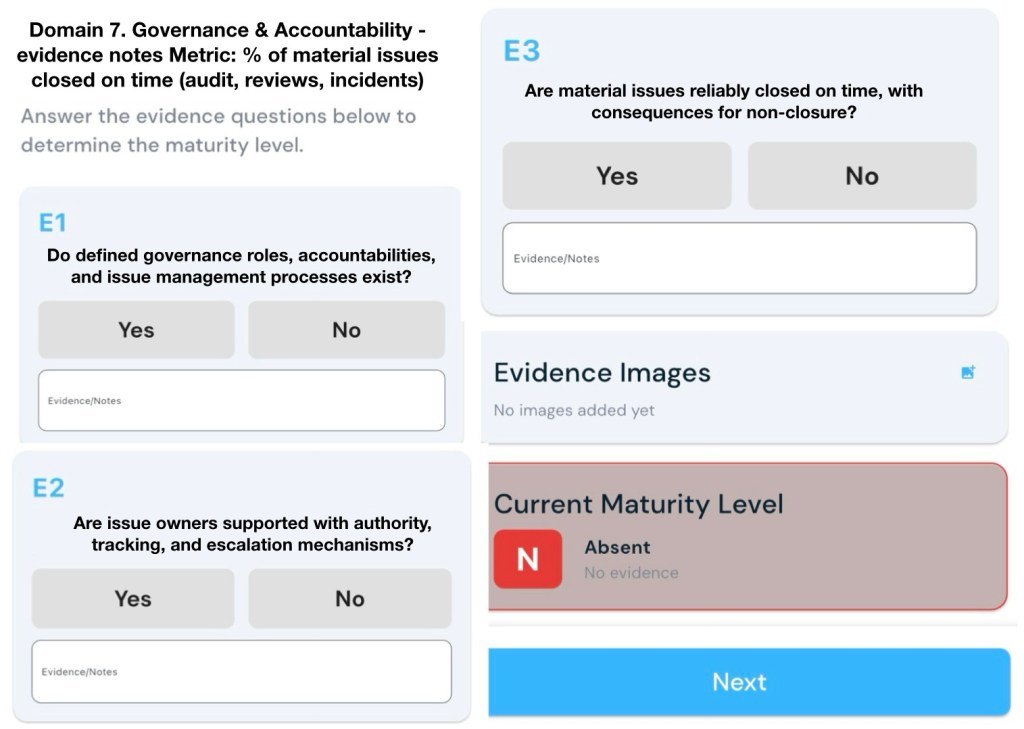
Task: Click the E2 section label
Action: coord(48,487)
